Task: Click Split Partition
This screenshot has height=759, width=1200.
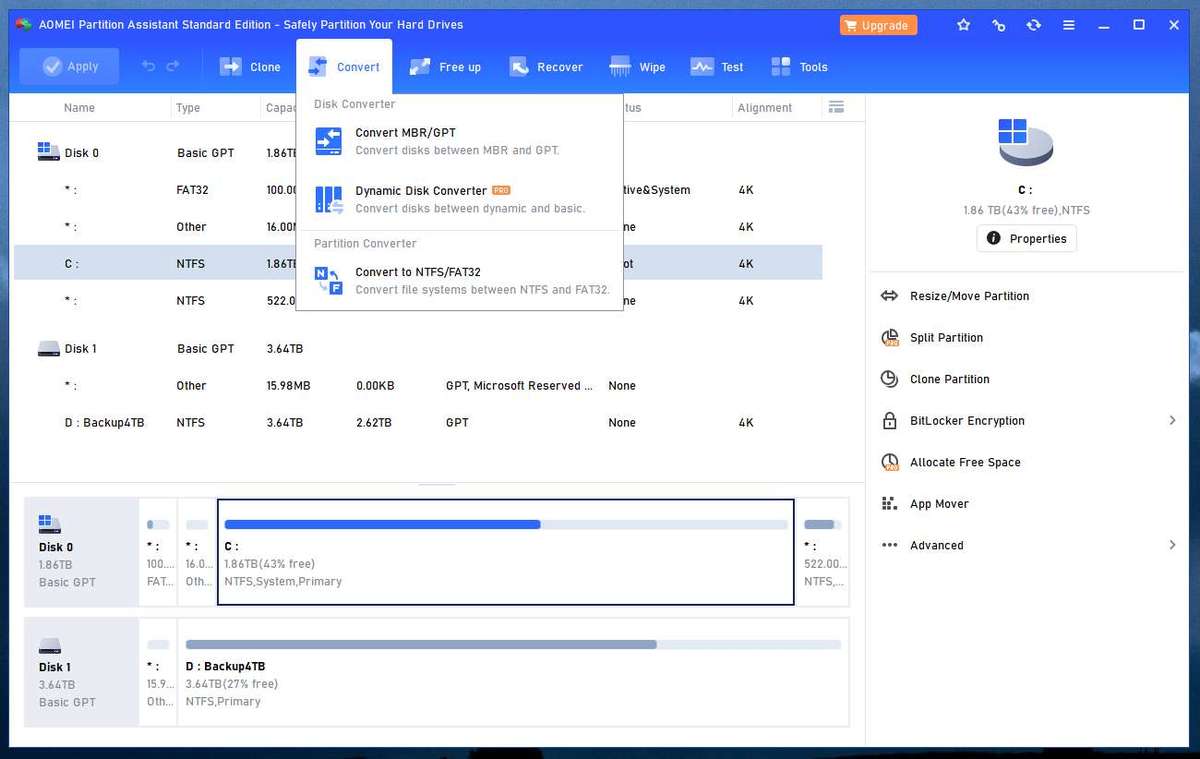Action: coord(946,338)
